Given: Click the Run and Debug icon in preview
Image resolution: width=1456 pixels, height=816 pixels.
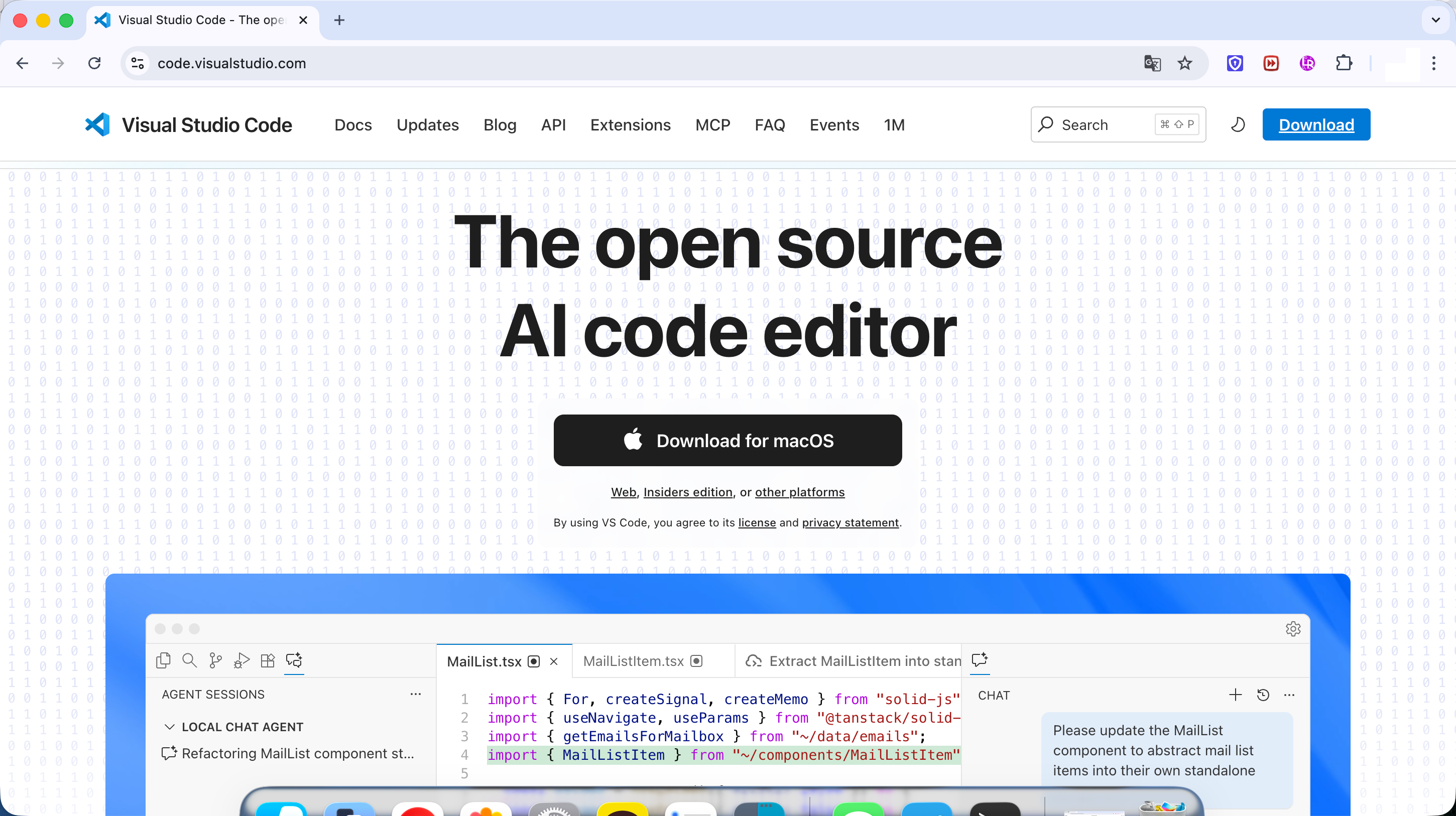Looking at the screenshot, I should coord(241,660).
